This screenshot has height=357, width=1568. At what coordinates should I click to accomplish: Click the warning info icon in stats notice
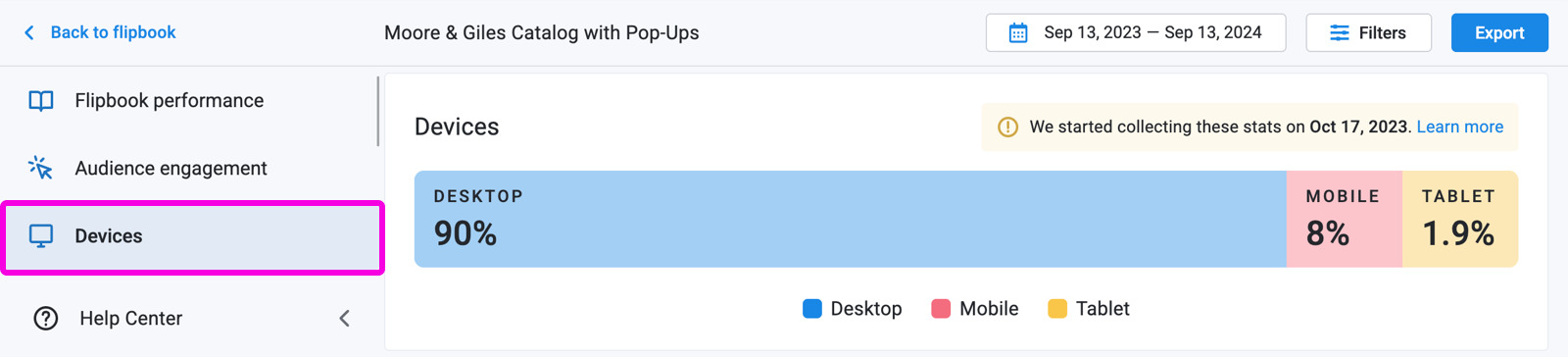[x=1007, y=127]
